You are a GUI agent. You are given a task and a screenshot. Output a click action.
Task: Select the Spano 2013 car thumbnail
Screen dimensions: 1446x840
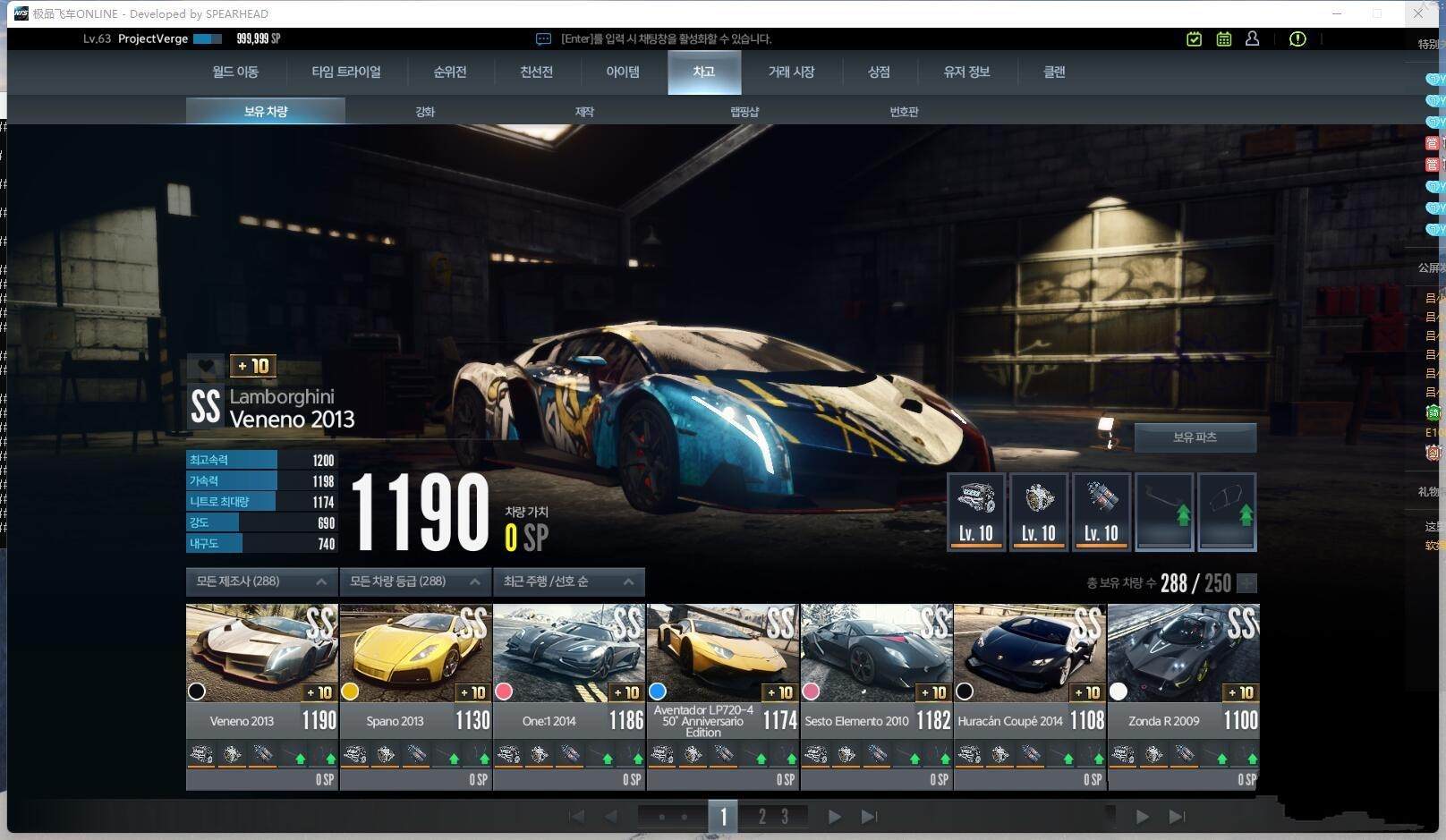coord(416,652)
